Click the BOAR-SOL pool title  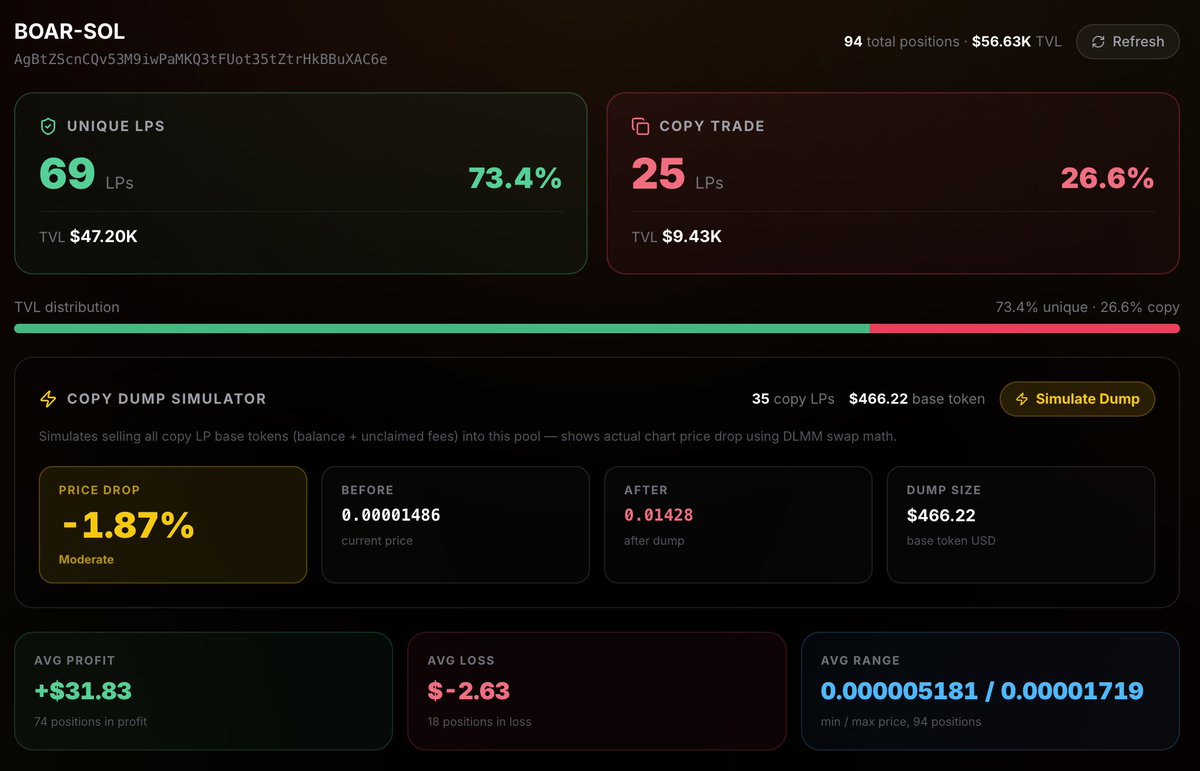[x=70, y=32]
